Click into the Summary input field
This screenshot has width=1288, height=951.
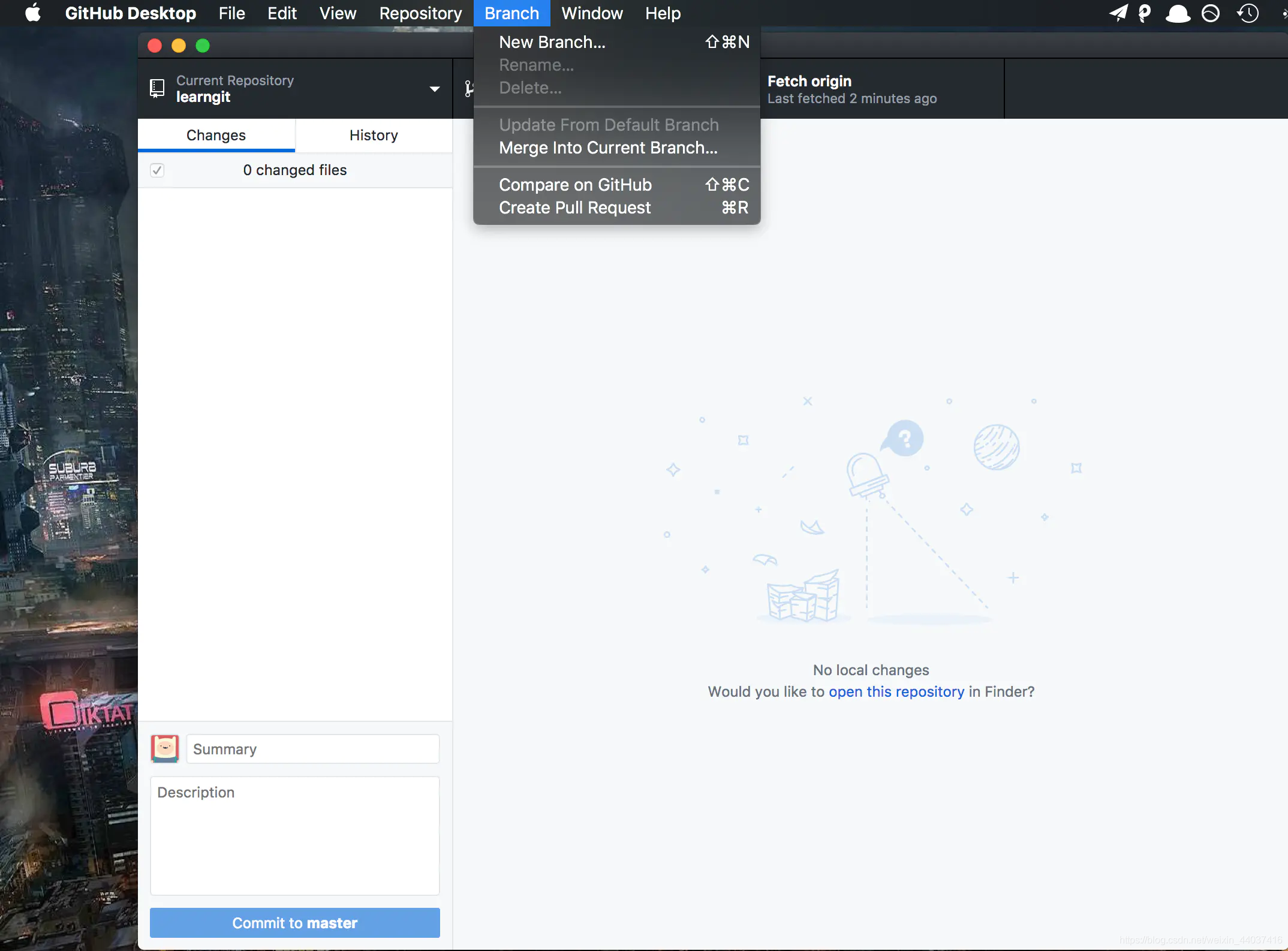[312, 749]
